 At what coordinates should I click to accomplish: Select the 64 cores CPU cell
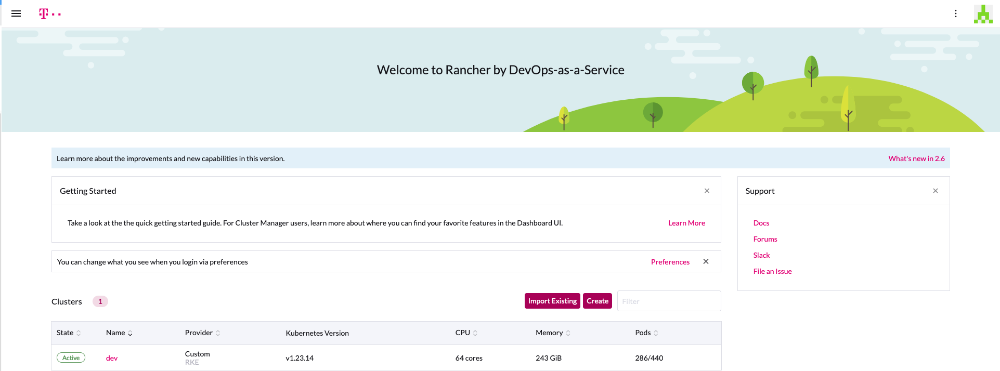(469, 358)
